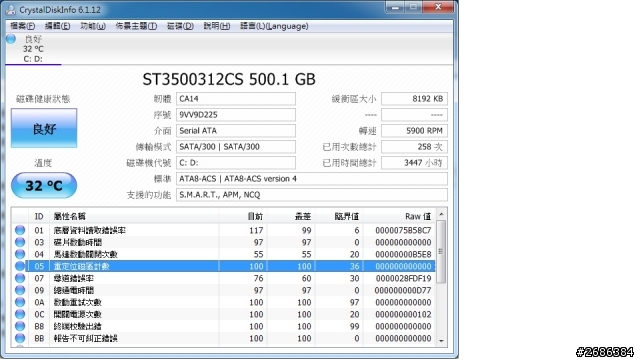Image resolution: width=640 pixels, height=360 pixels.
Task: Click status circle for attribute 07 row
Action: tap(20, 278)
